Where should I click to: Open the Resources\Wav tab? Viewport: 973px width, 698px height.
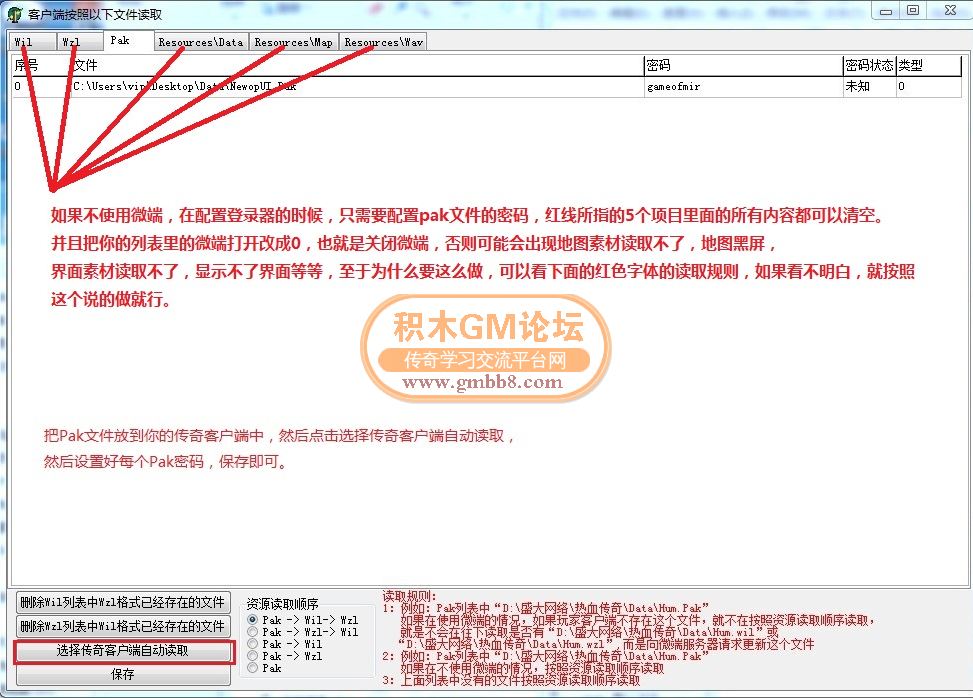tap(383, 42)
